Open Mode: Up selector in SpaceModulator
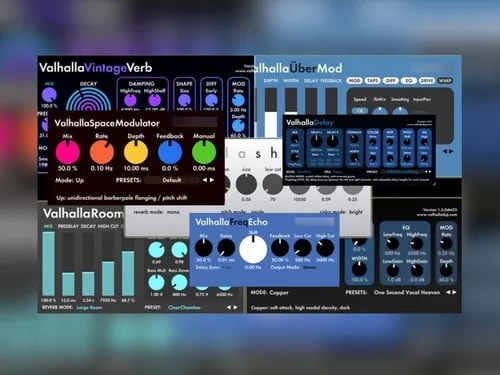This screenshot has width=500, height=375. point(70,180)
